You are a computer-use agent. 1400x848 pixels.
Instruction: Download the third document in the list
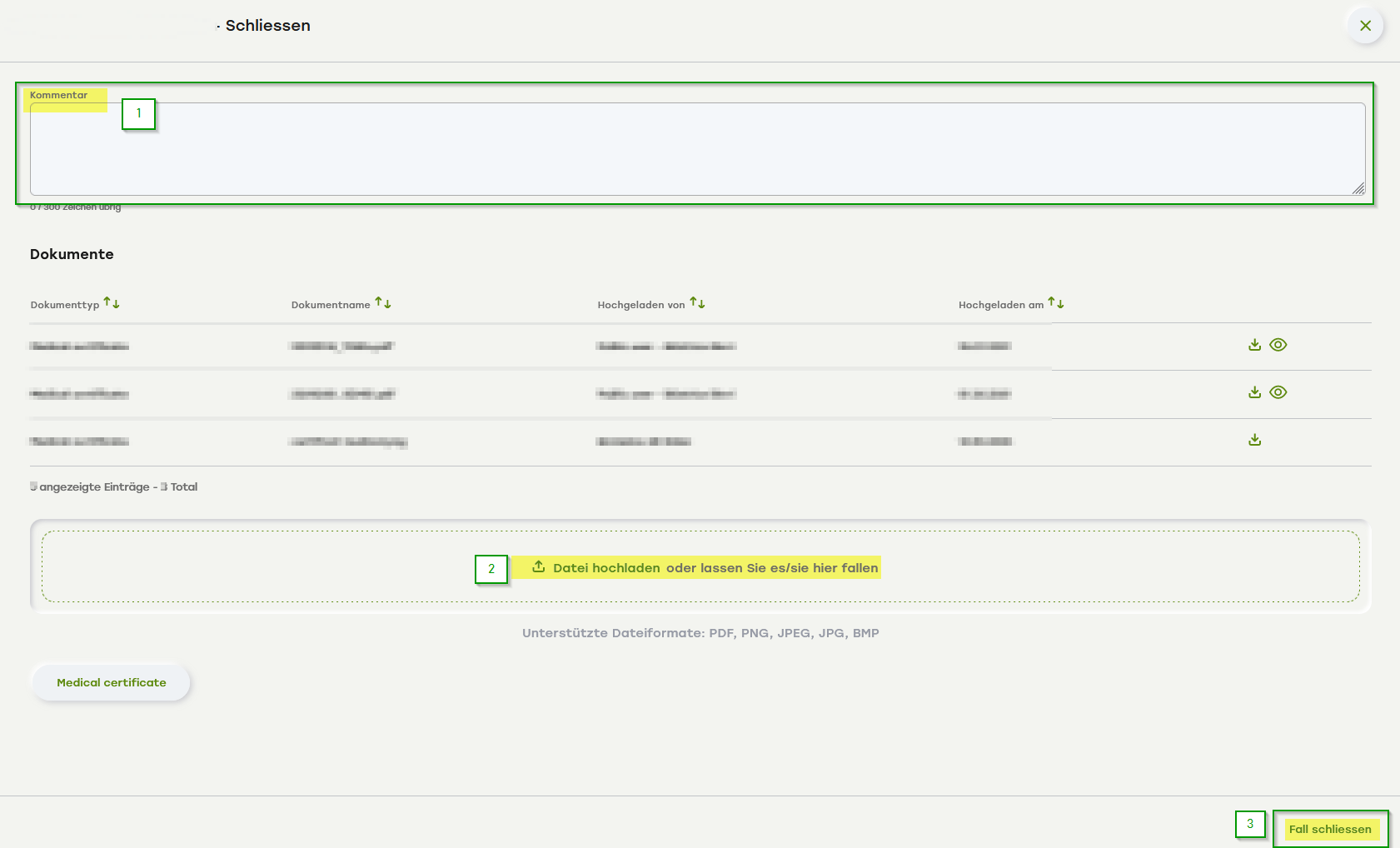coord(1254,440)
